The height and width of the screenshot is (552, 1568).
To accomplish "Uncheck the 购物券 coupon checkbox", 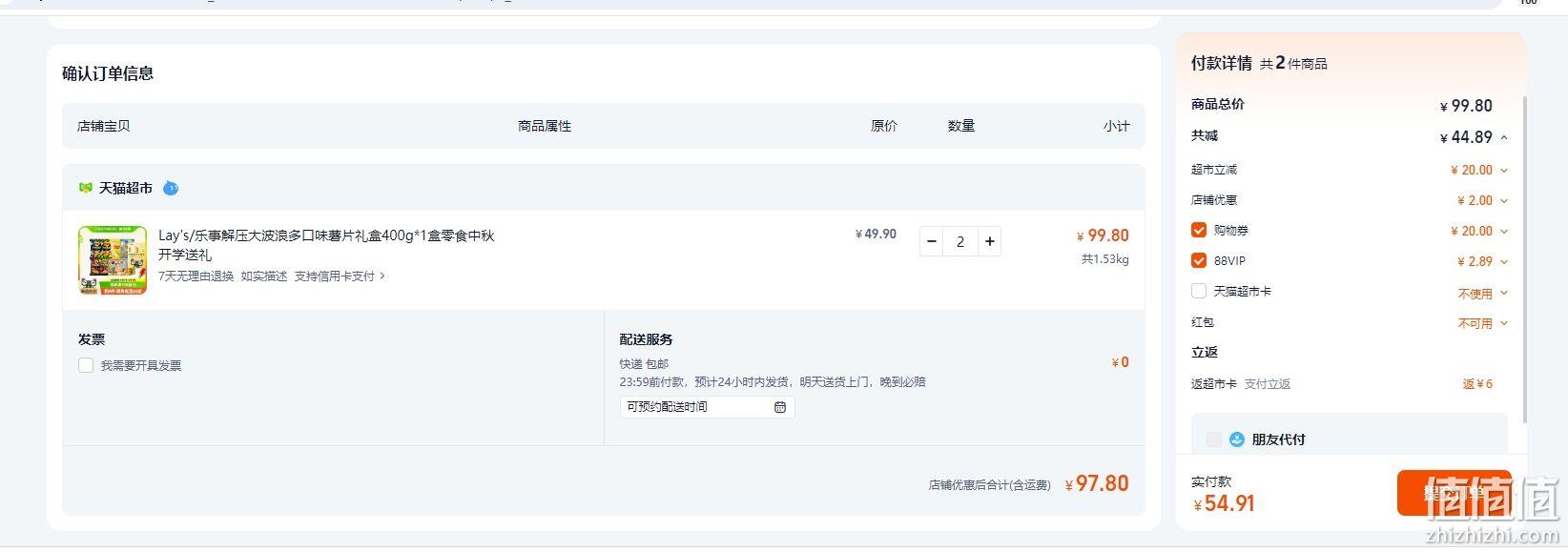I will 1199,231.
